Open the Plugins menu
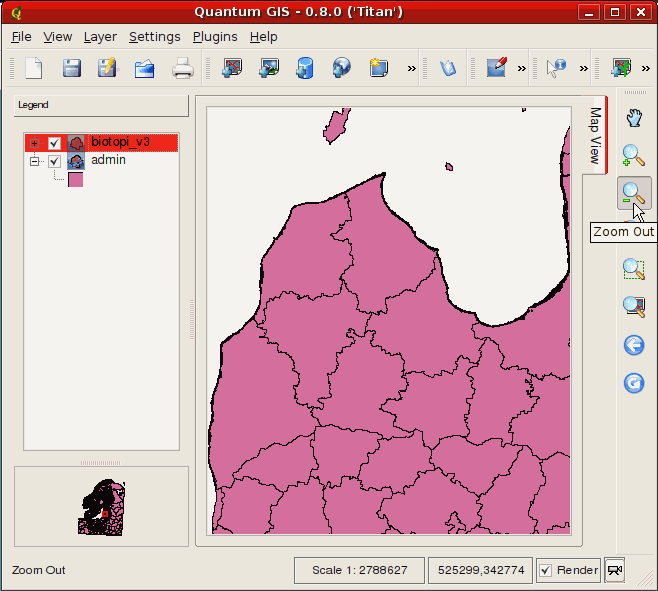The image size is (658, 591). [215, 37]
